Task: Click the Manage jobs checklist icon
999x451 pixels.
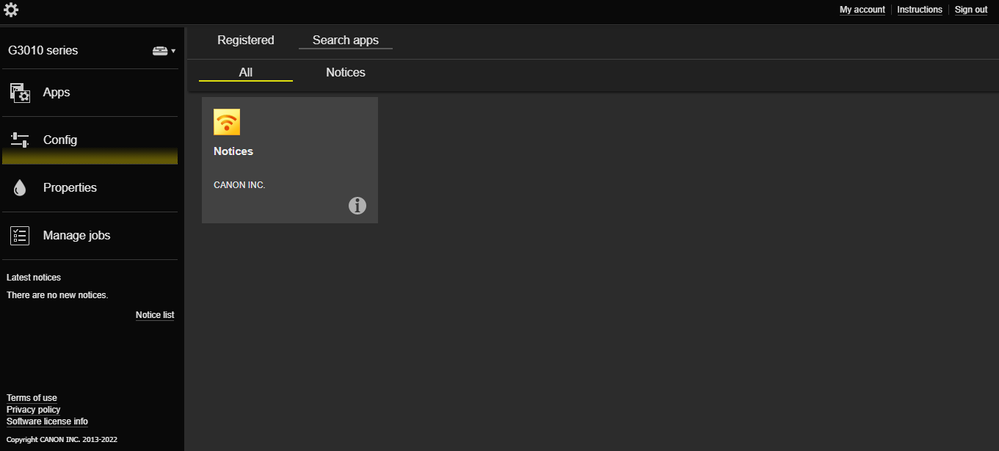Action: coord(20,236)
